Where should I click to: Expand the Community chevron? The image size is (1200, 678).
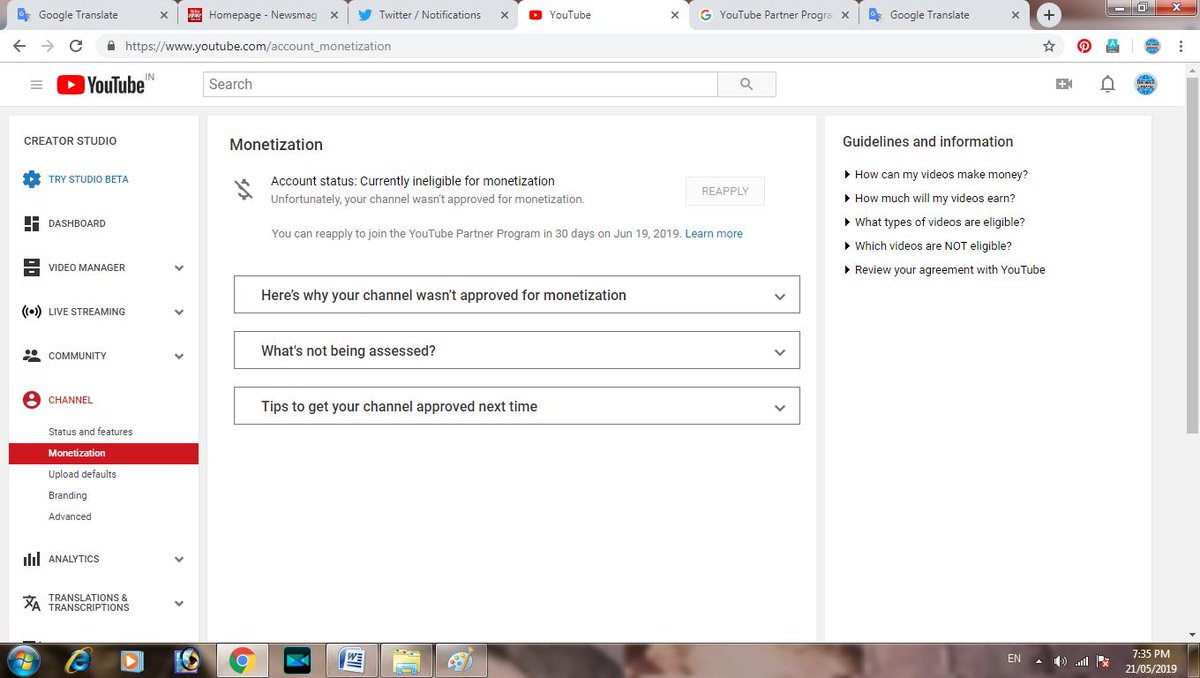[x=179, y=356]
